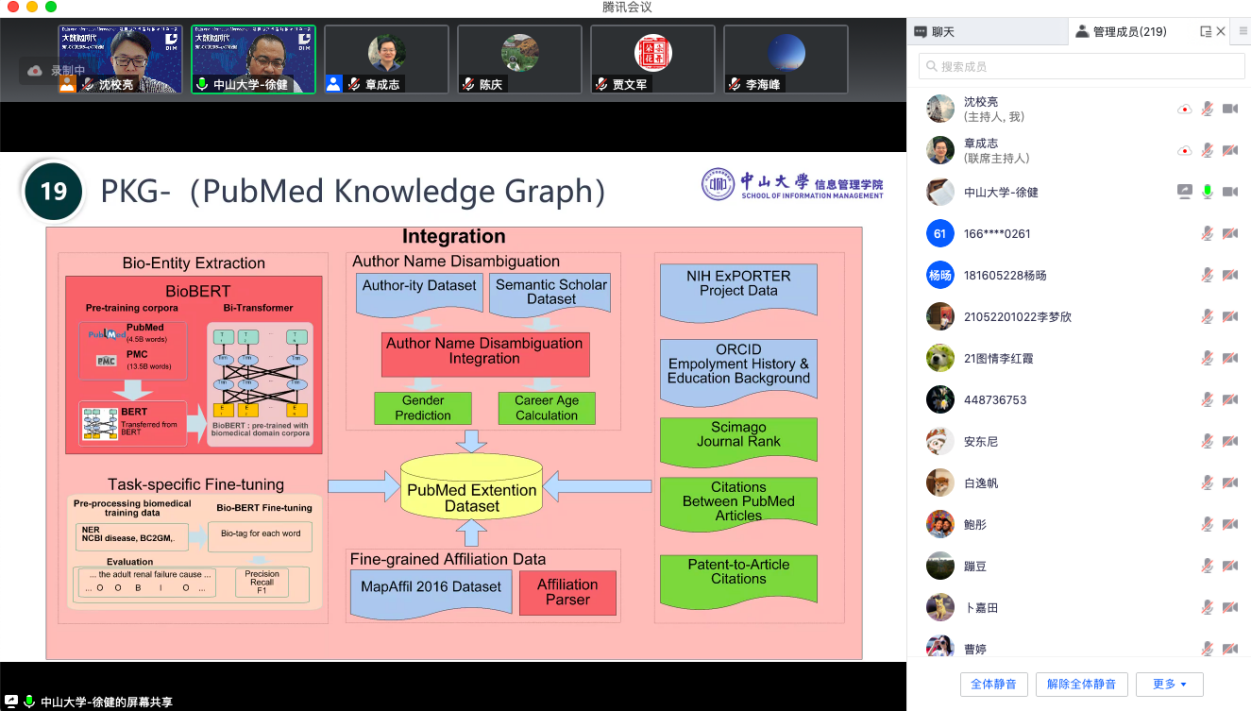Open the 更多 dropdown

(1169, 684)
